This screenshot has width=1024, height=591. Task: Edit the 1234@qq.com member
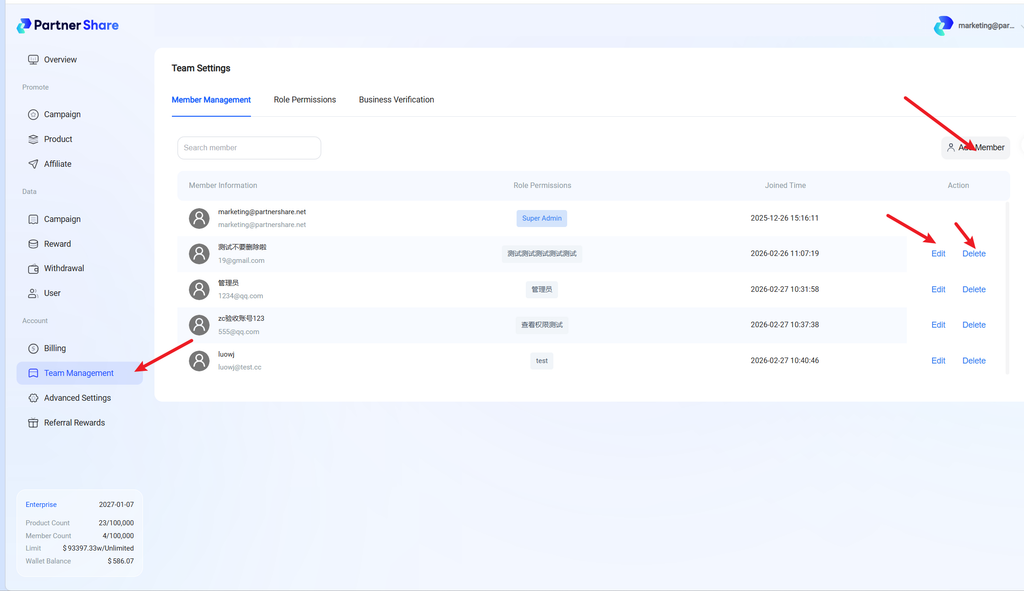938,289
